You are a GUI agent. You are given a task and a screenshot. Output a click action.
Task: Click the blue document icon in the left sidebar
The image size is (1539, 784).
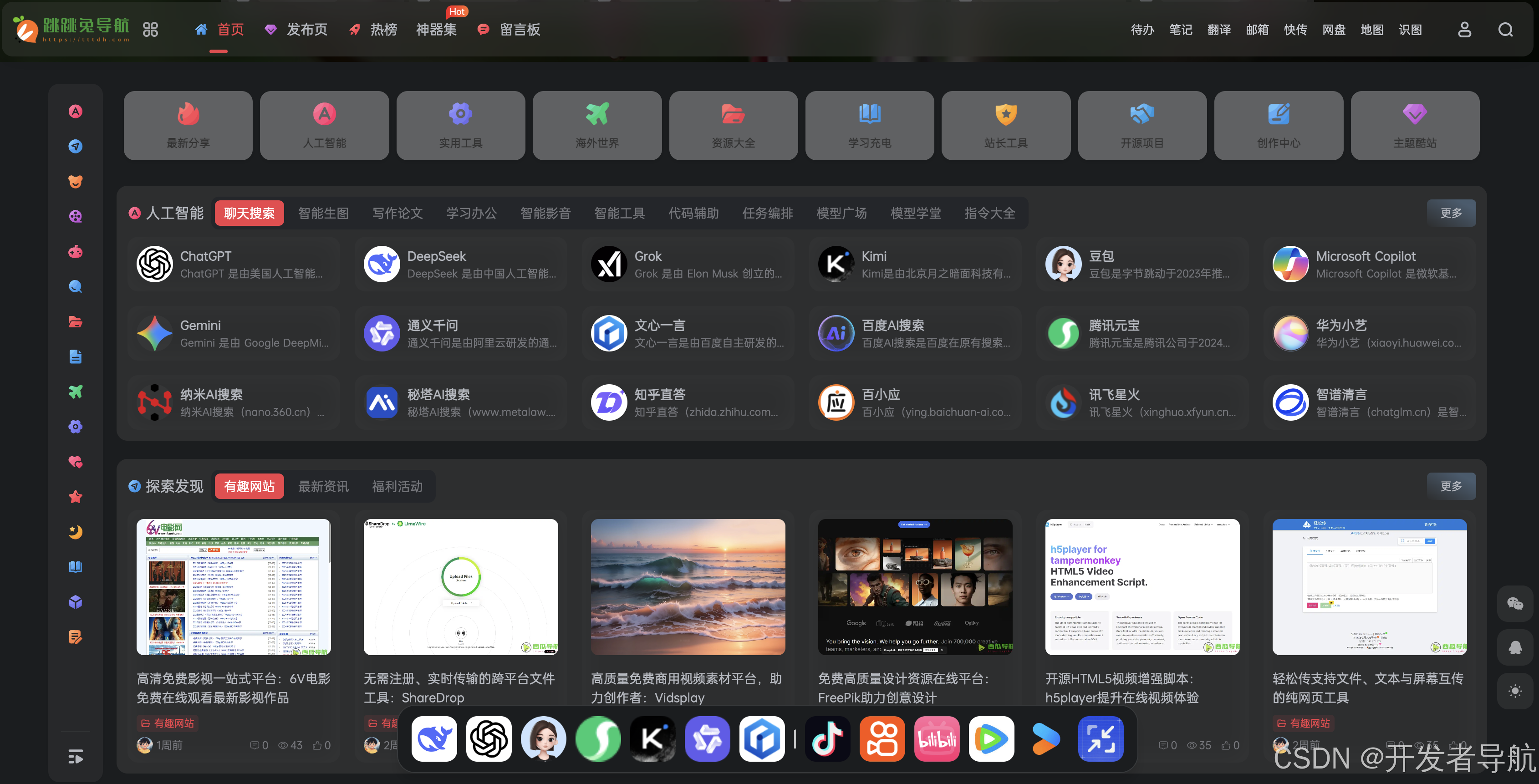(75, 357)
